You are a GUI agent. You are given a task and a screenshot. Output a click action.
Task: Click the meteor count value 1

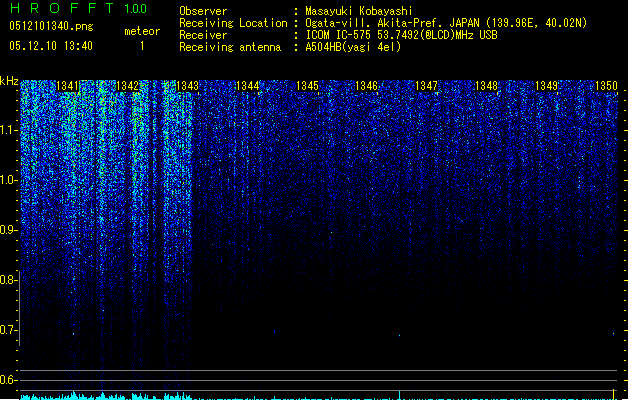pyautogui.click(x=142, y=46)
